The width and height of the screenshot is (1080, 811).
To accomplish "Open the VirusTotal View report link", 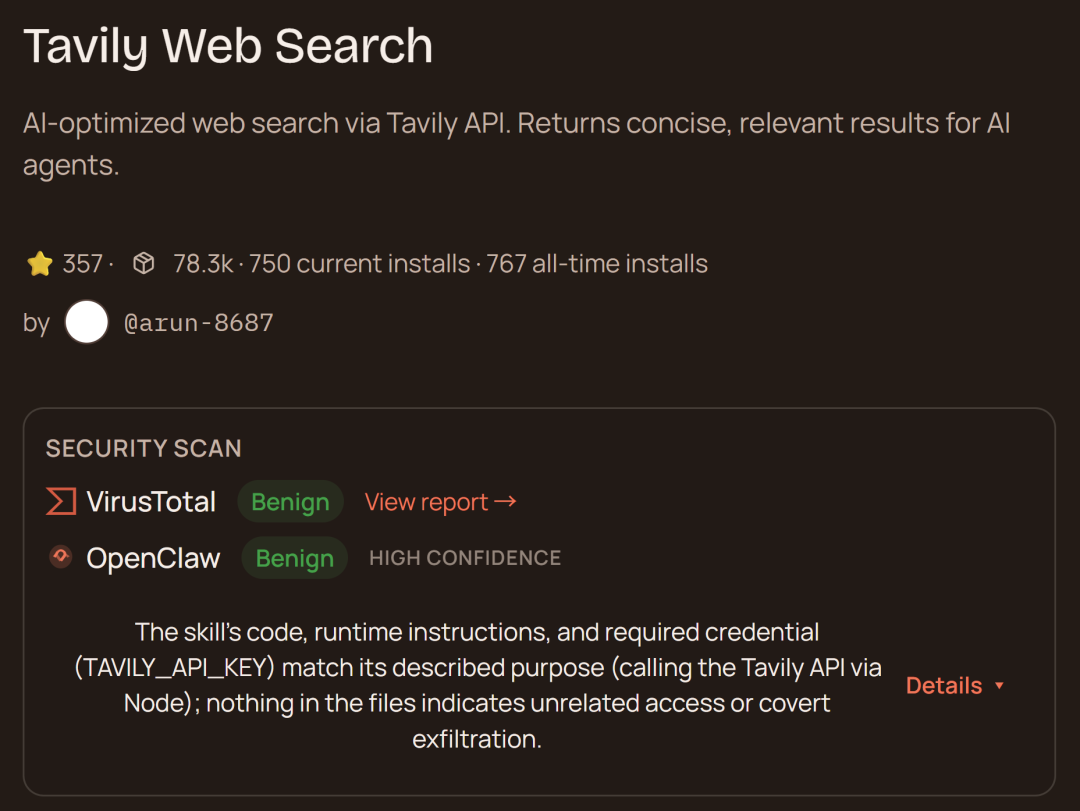I will [440, 502].
